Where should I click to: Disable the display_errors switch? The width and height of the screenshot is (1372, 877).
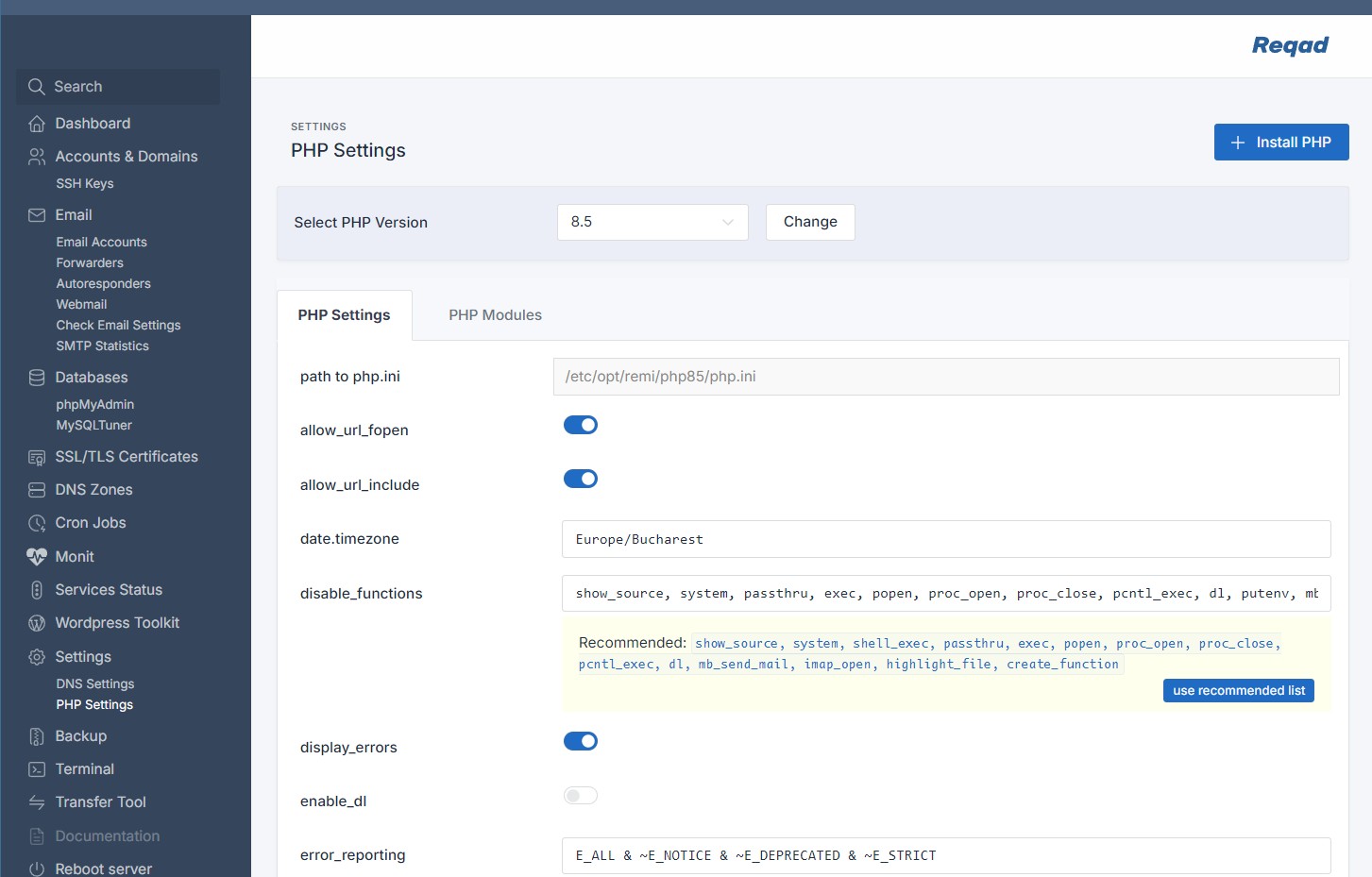point(581,741)
